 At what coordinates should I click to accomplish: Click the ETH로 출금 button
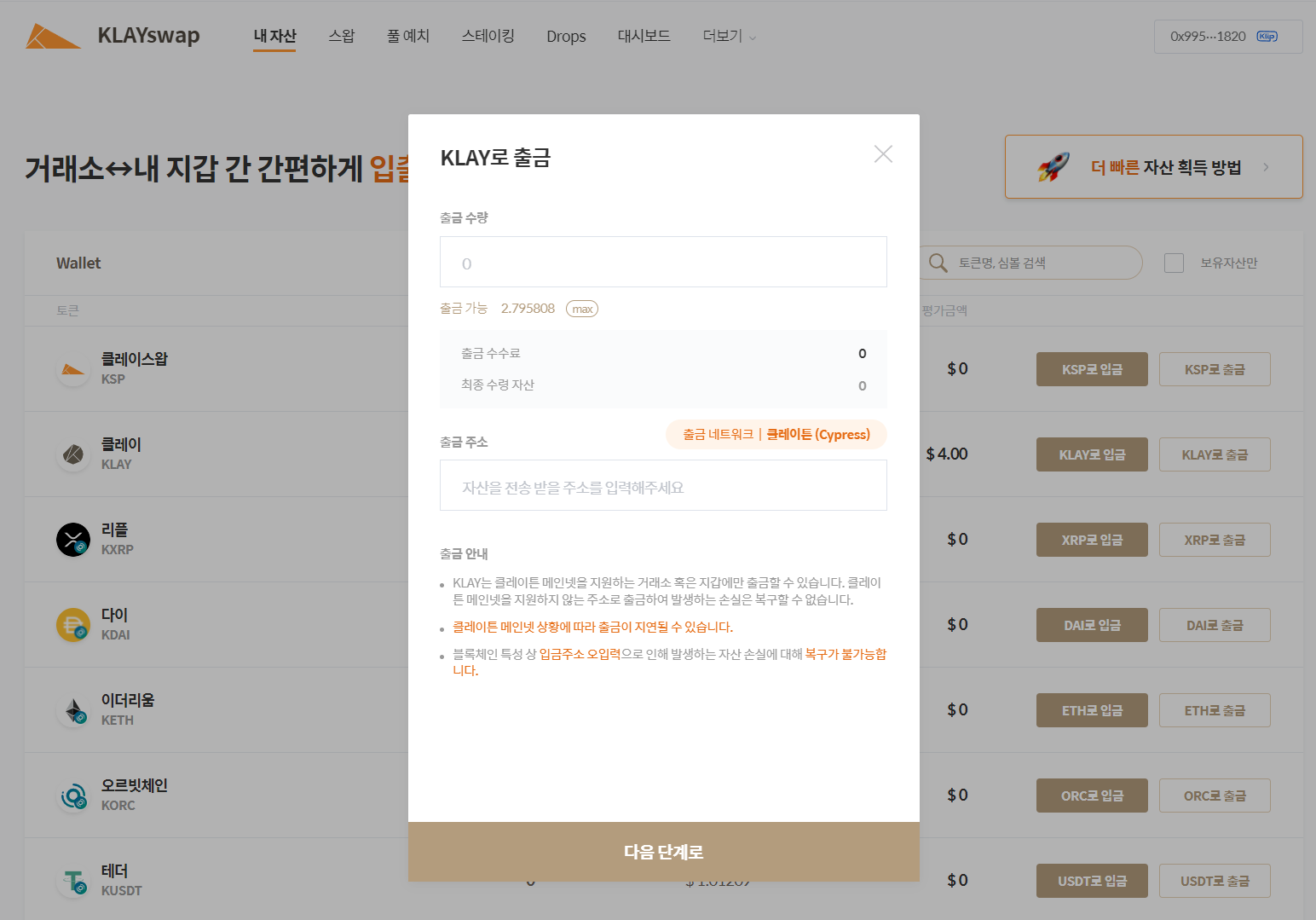[x=1215, y=710]
